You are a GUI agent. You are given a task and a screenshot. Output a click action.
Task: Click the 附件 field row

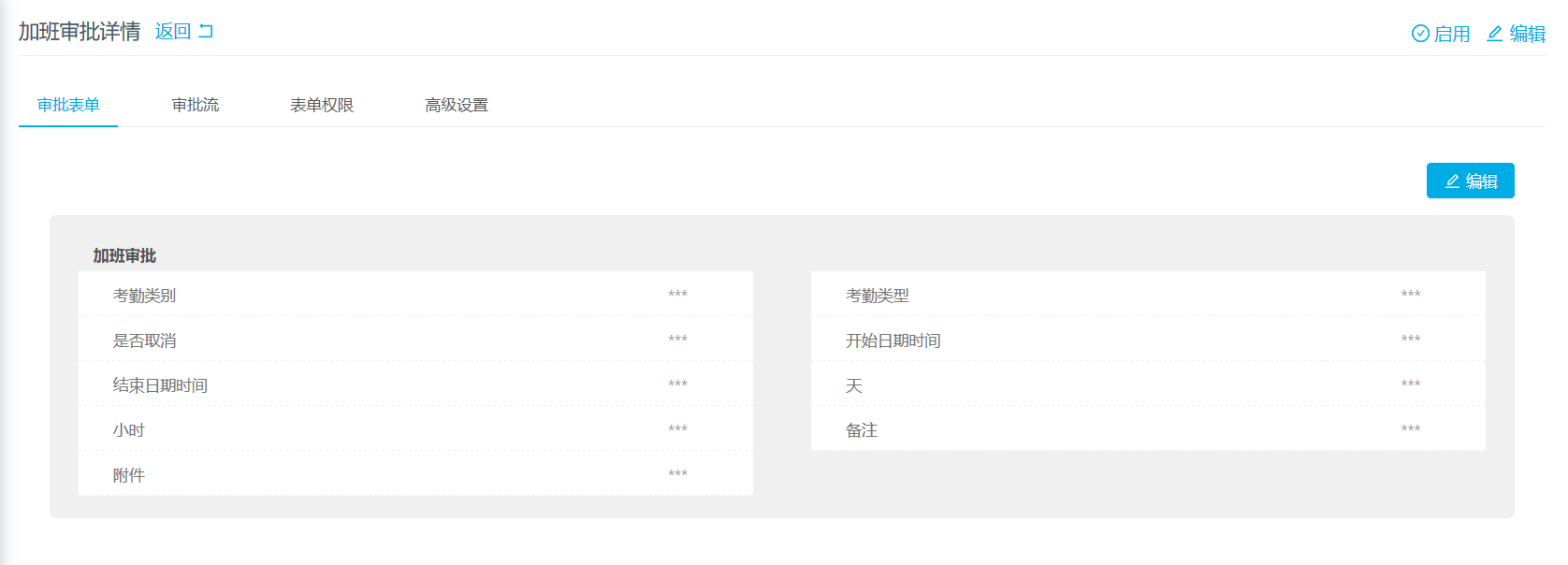[x=415, y=473]
